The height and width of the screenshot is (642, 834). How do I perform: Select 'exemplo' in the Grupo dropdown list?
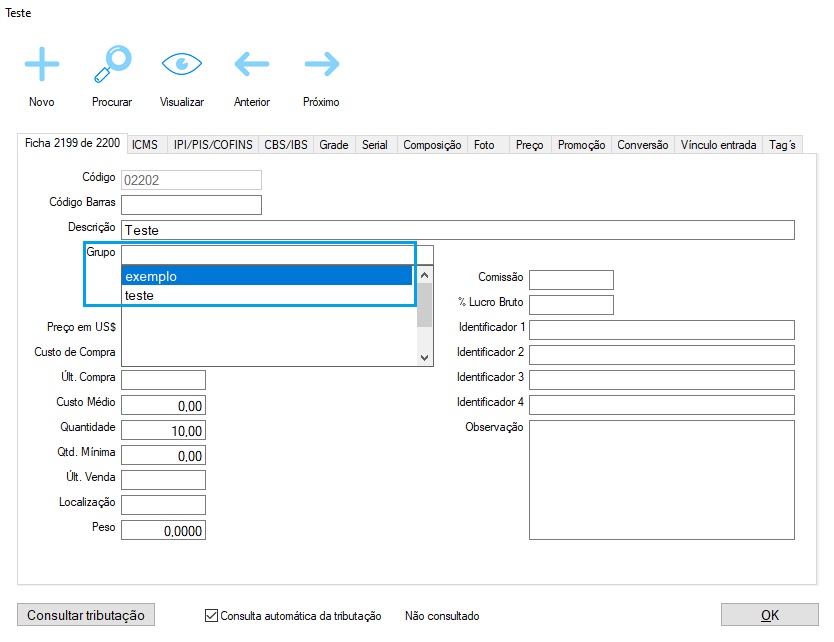(x=267, y=276)
